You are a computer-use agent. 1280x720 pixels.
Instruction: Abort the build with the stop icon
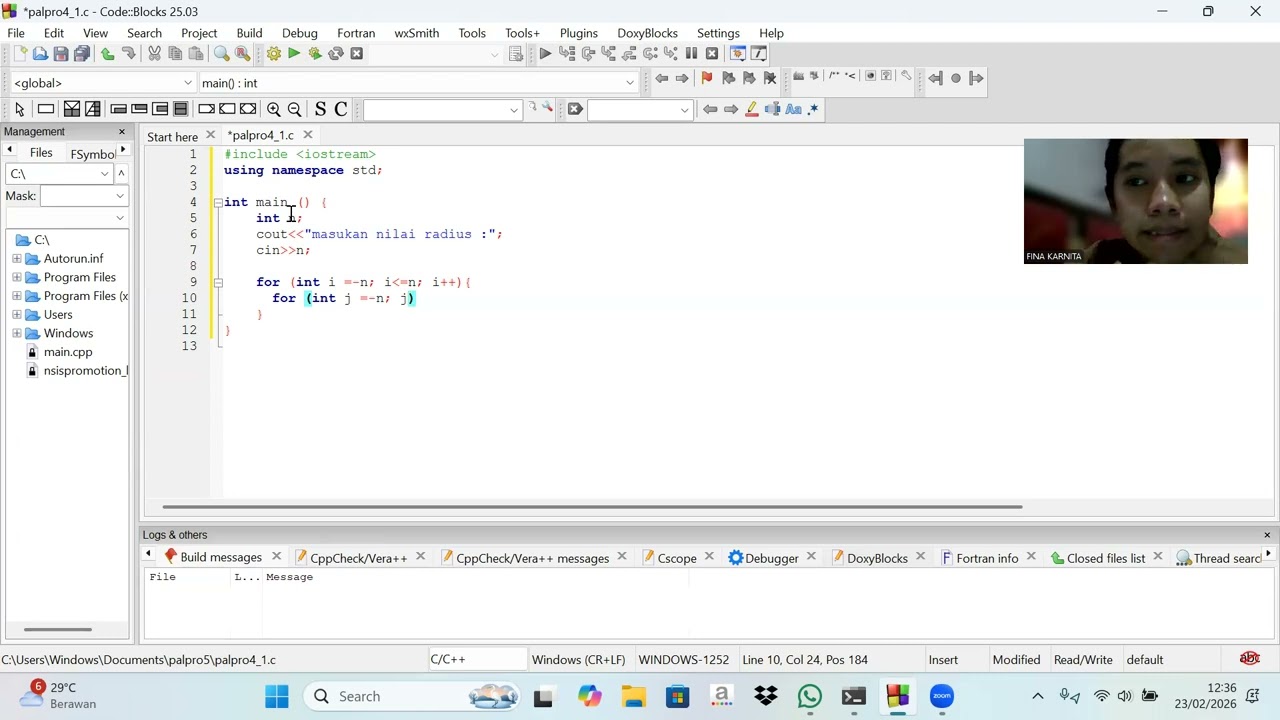pos(357,54)
